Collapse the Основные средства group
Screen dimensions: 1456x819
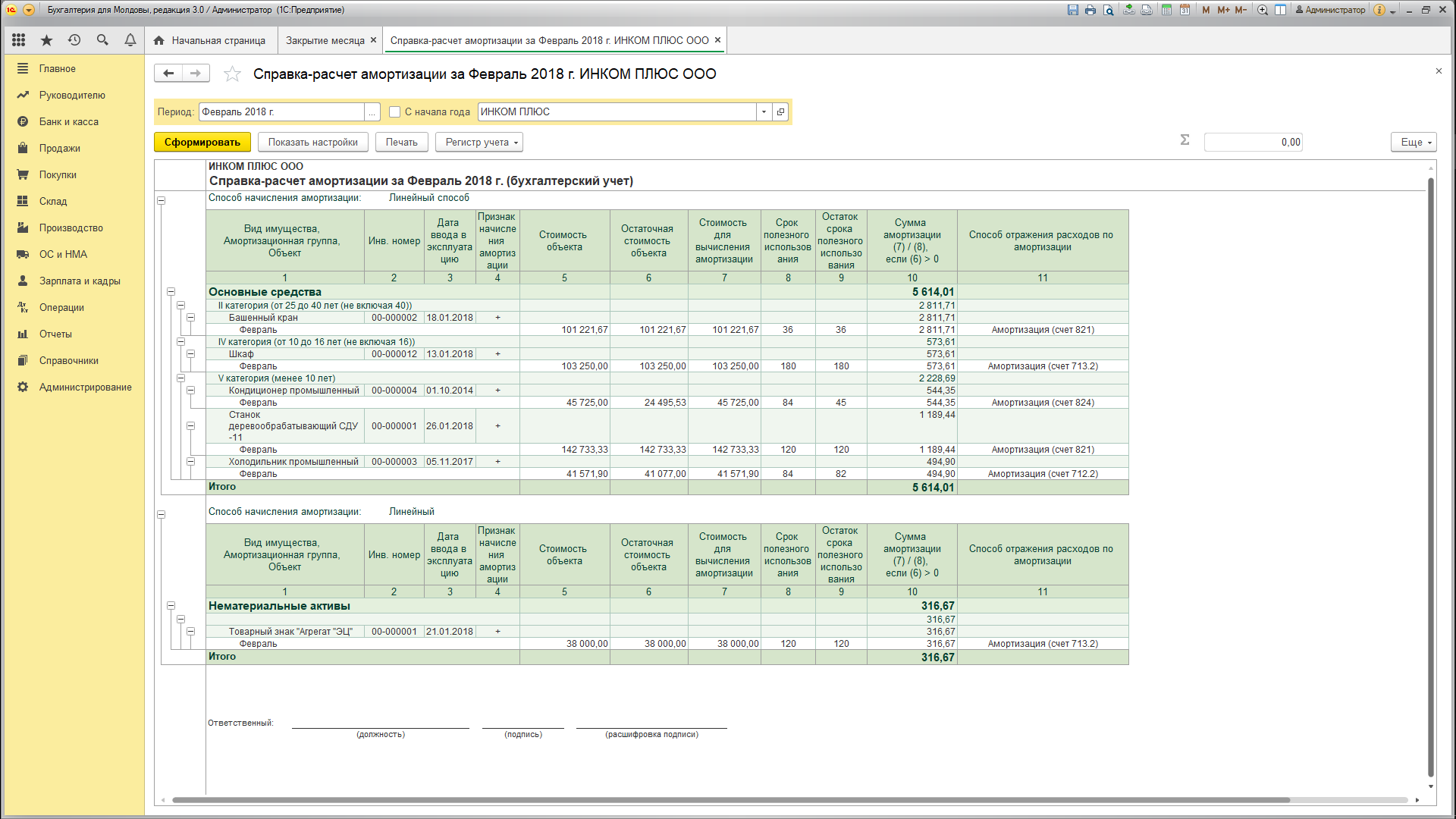(171, 292)
